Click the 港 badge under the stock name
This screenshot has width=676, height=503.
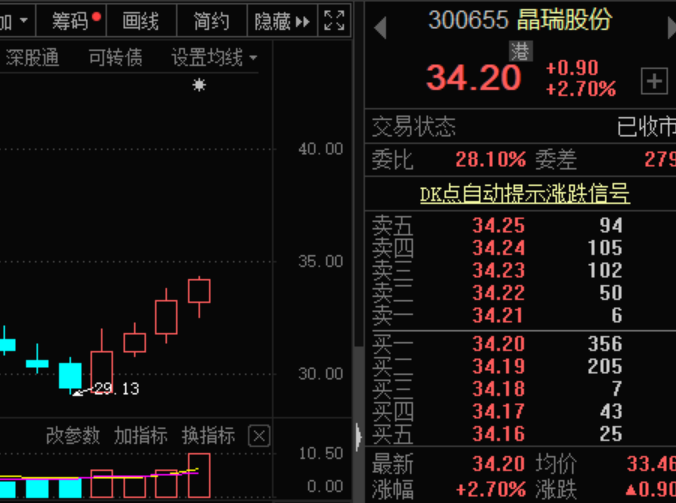click(x=521, y=50)
